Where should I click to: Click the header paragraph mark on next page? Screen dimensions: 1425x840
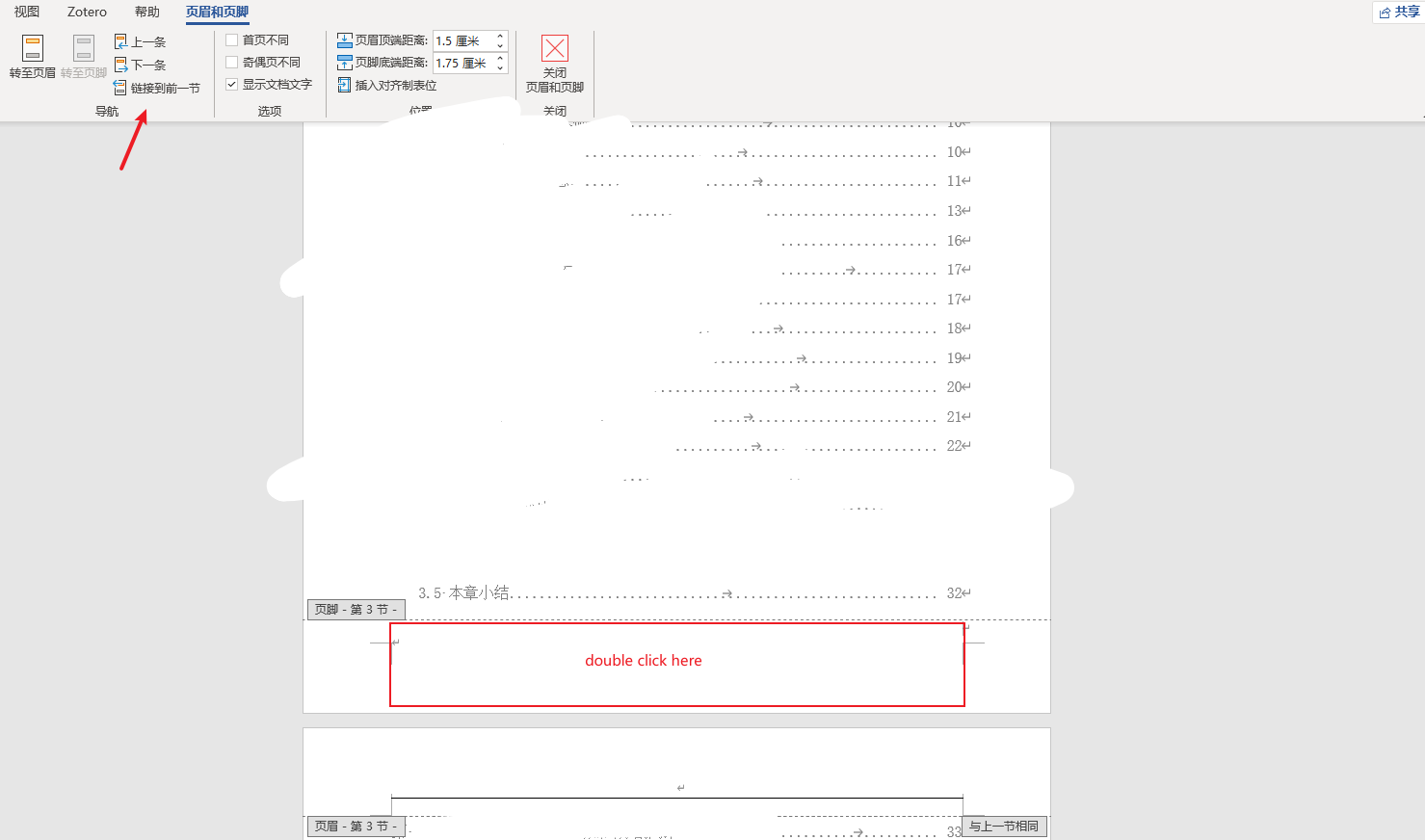click(x=680, y=788)
